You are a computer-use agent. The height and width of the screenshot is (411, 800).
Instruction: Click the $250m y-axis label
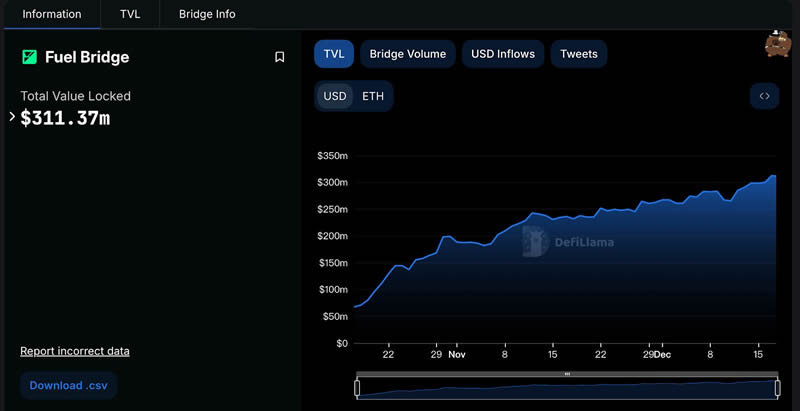[x=332, y=210]
